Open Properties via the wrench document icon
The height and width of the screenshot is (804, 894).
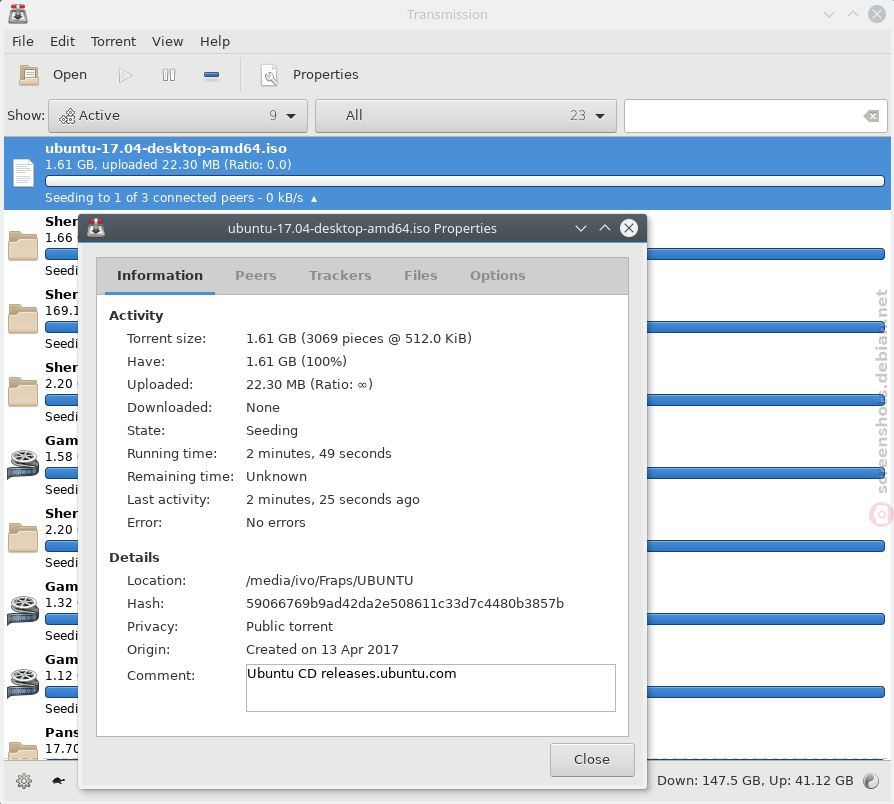tap(269, 75)
